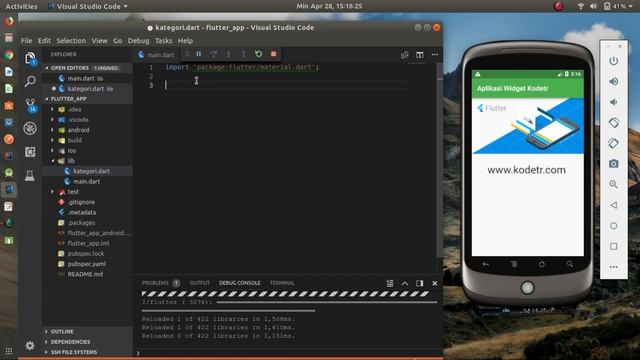Image resolution: width=640 pixels, height=360 pixels.
Task: Open the Extensions view in activity bar
Action: (30, 152)
